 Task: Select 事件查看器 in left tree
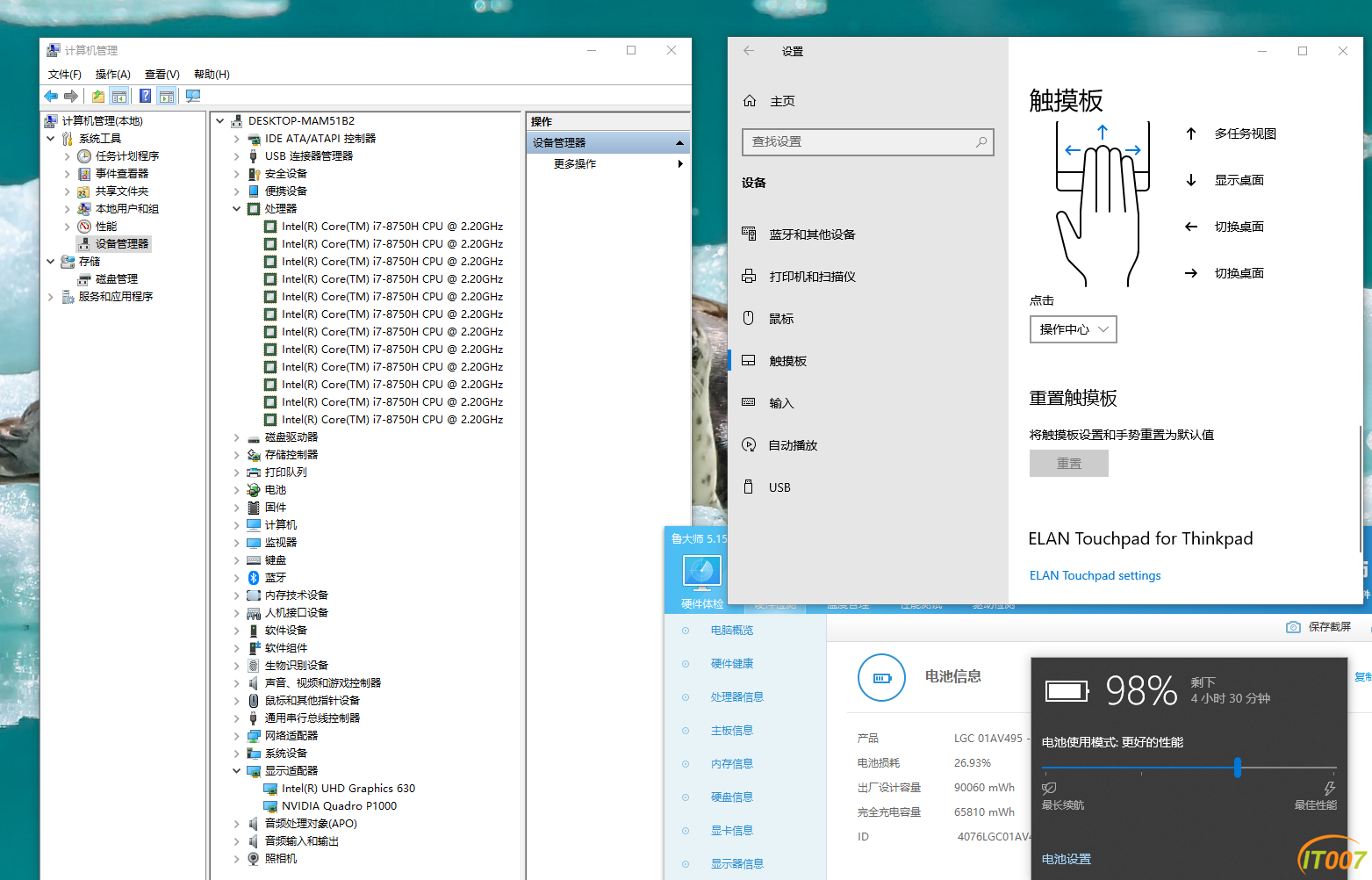pyautogui.click(x=122, y=173)
